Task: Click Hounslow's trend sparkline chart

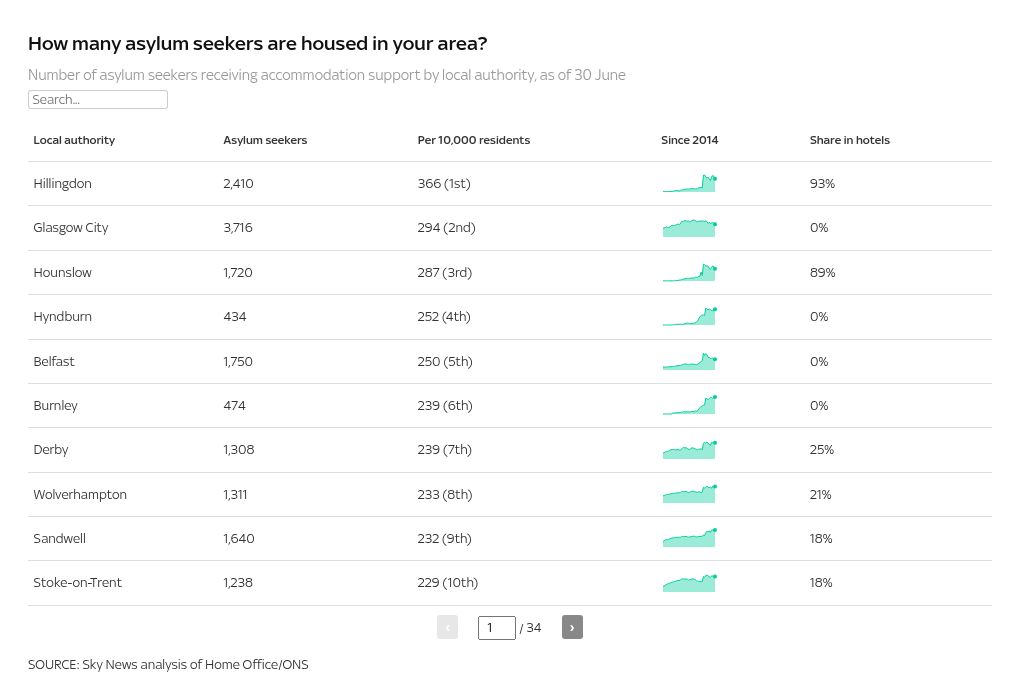Action: pos(690,273)
